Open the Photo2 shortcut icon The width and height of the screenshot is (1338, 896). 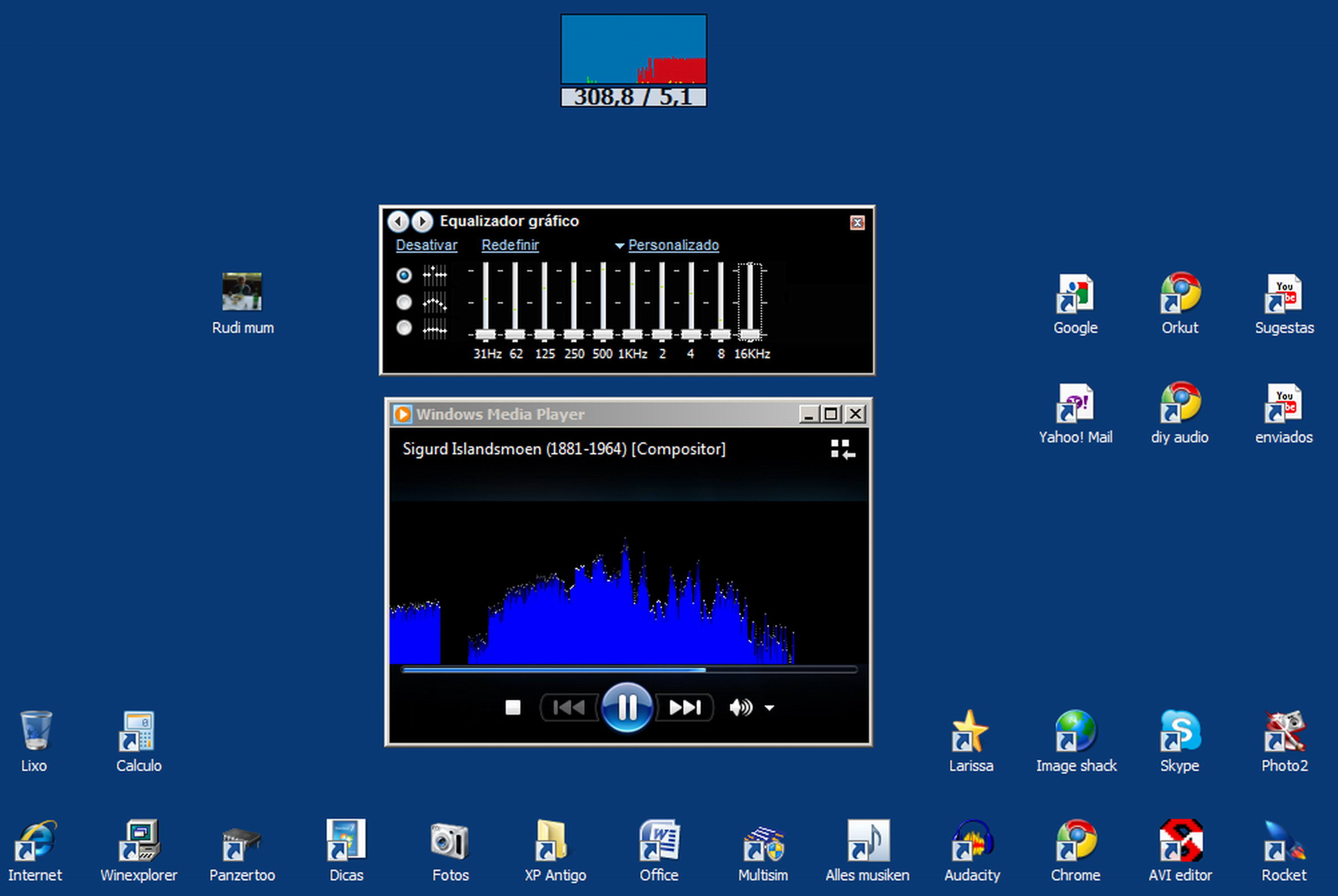1285,731
